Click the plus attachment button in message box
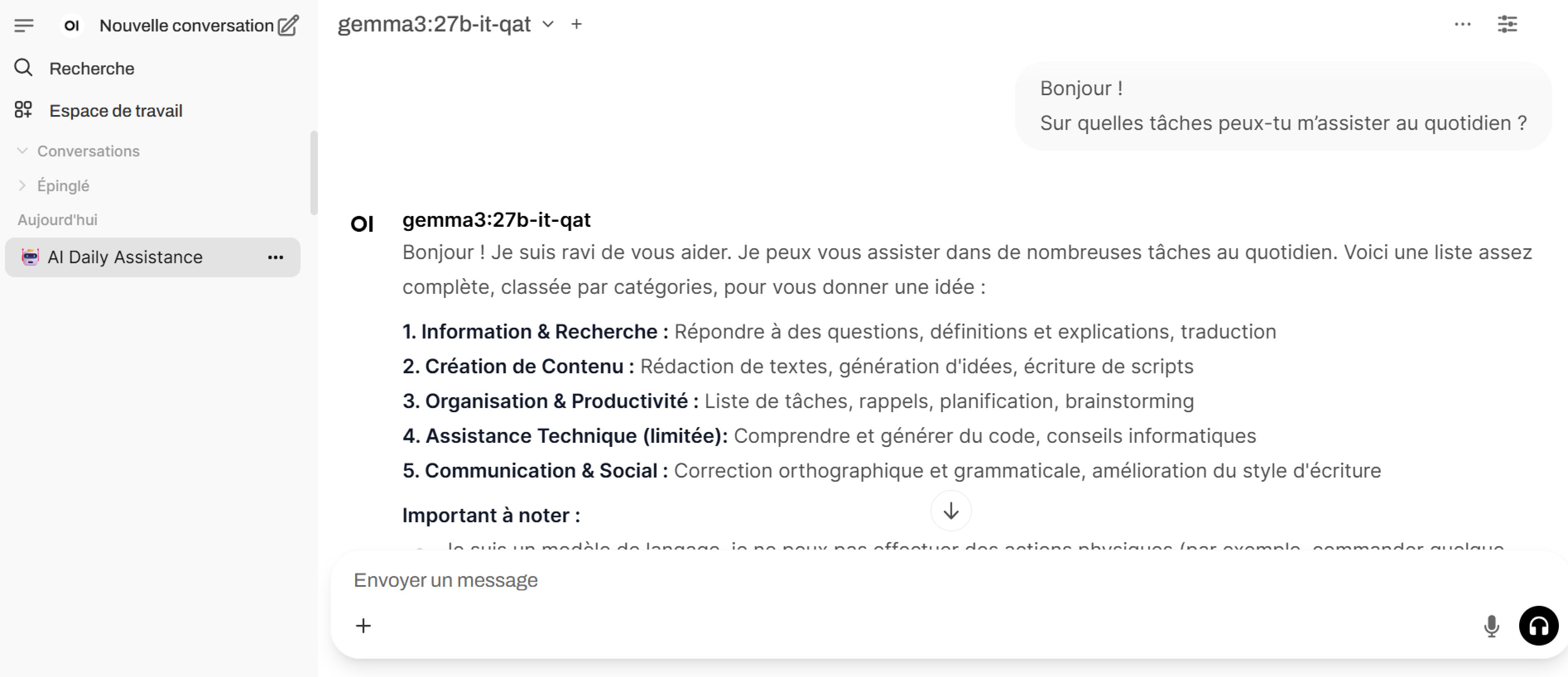Image resolution: width=1568 pixels, height=677 pixels. pos(363,626)
